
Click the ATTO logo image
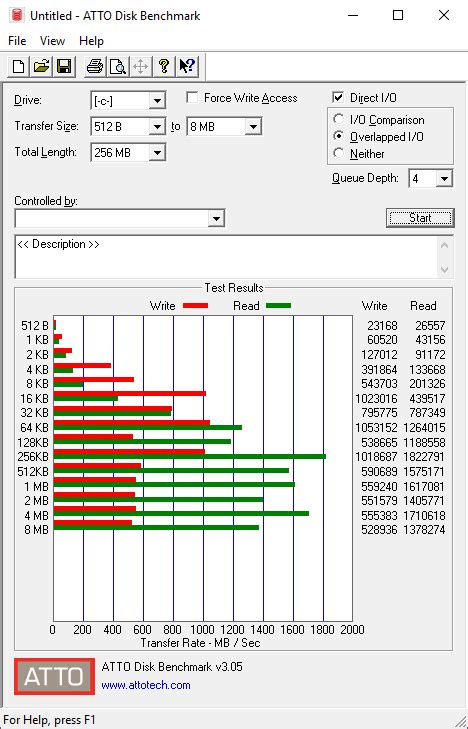pos(54,676)
